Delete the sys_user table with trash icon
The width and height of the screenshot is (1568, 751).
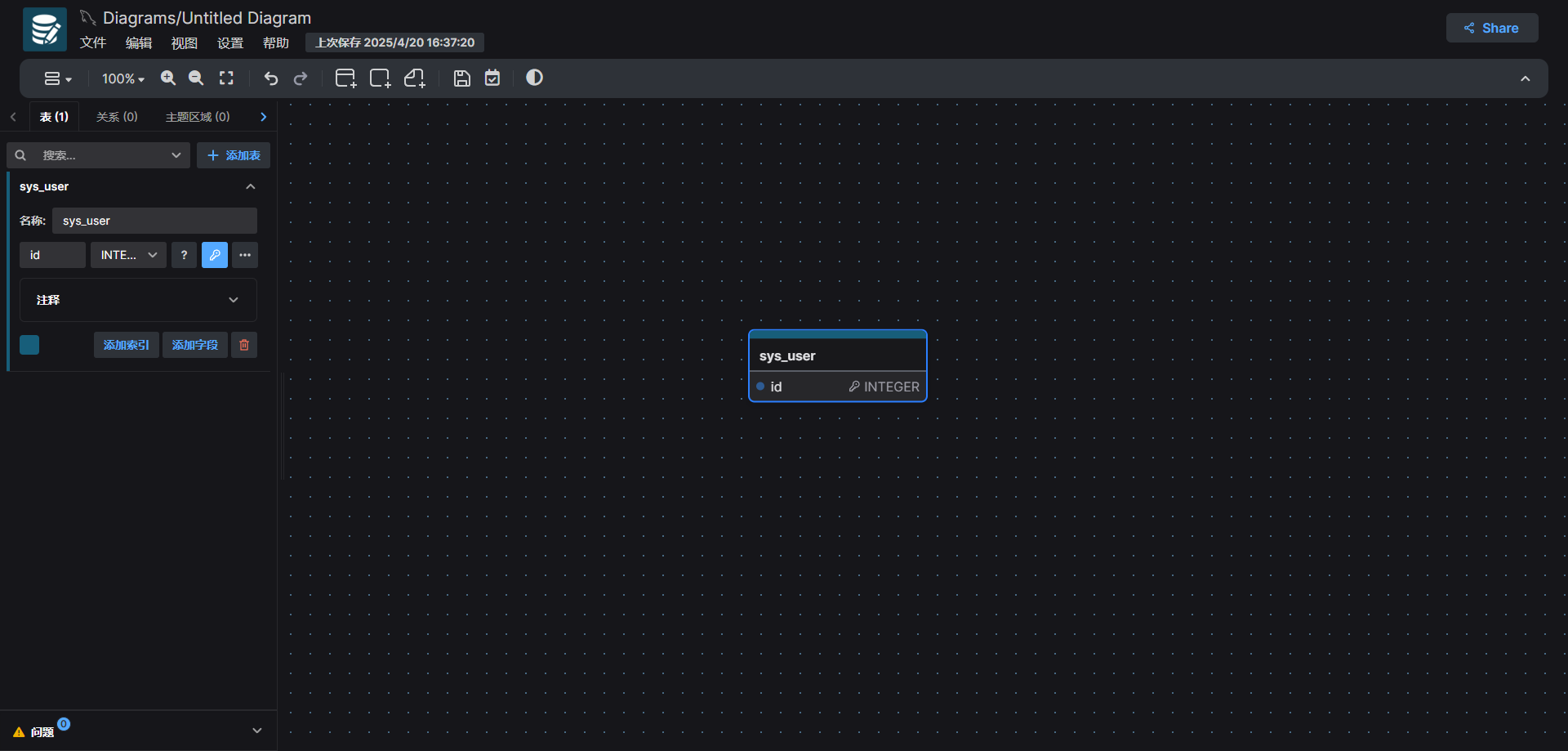(244, 345)
